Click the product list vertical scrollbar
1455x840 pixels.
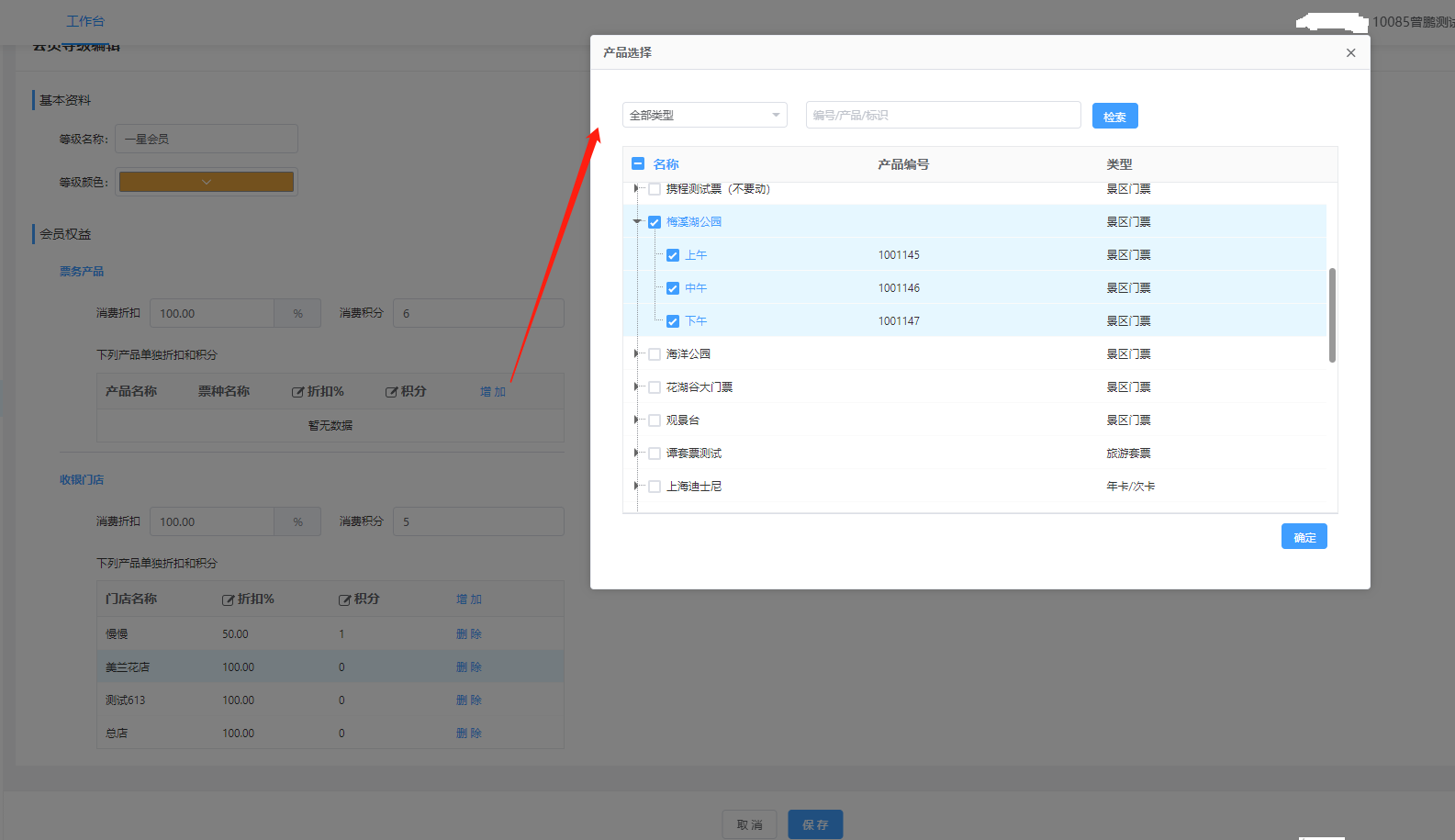click(1332, 315)
